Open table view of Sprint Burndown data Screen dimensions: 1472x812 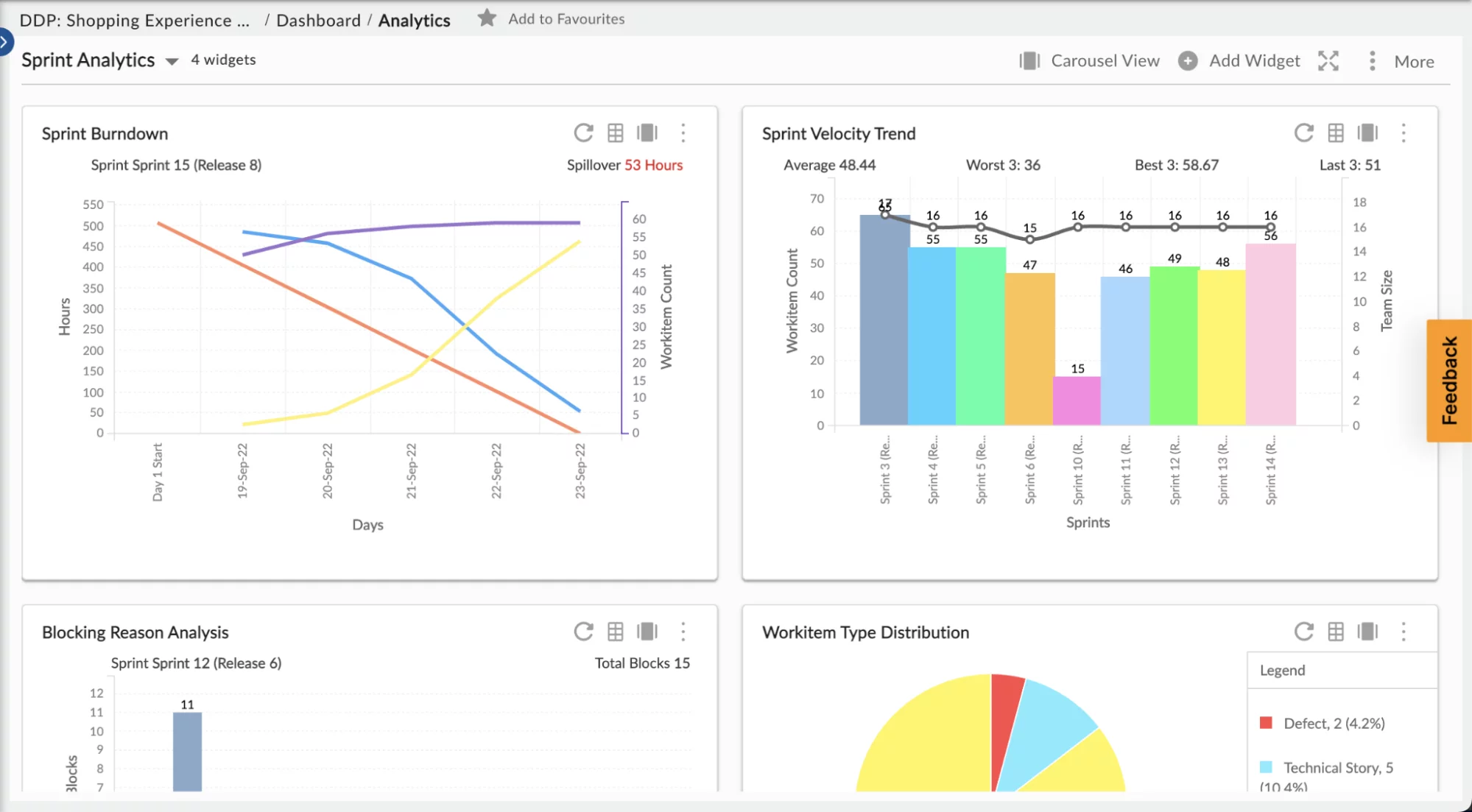pos(616,133)
